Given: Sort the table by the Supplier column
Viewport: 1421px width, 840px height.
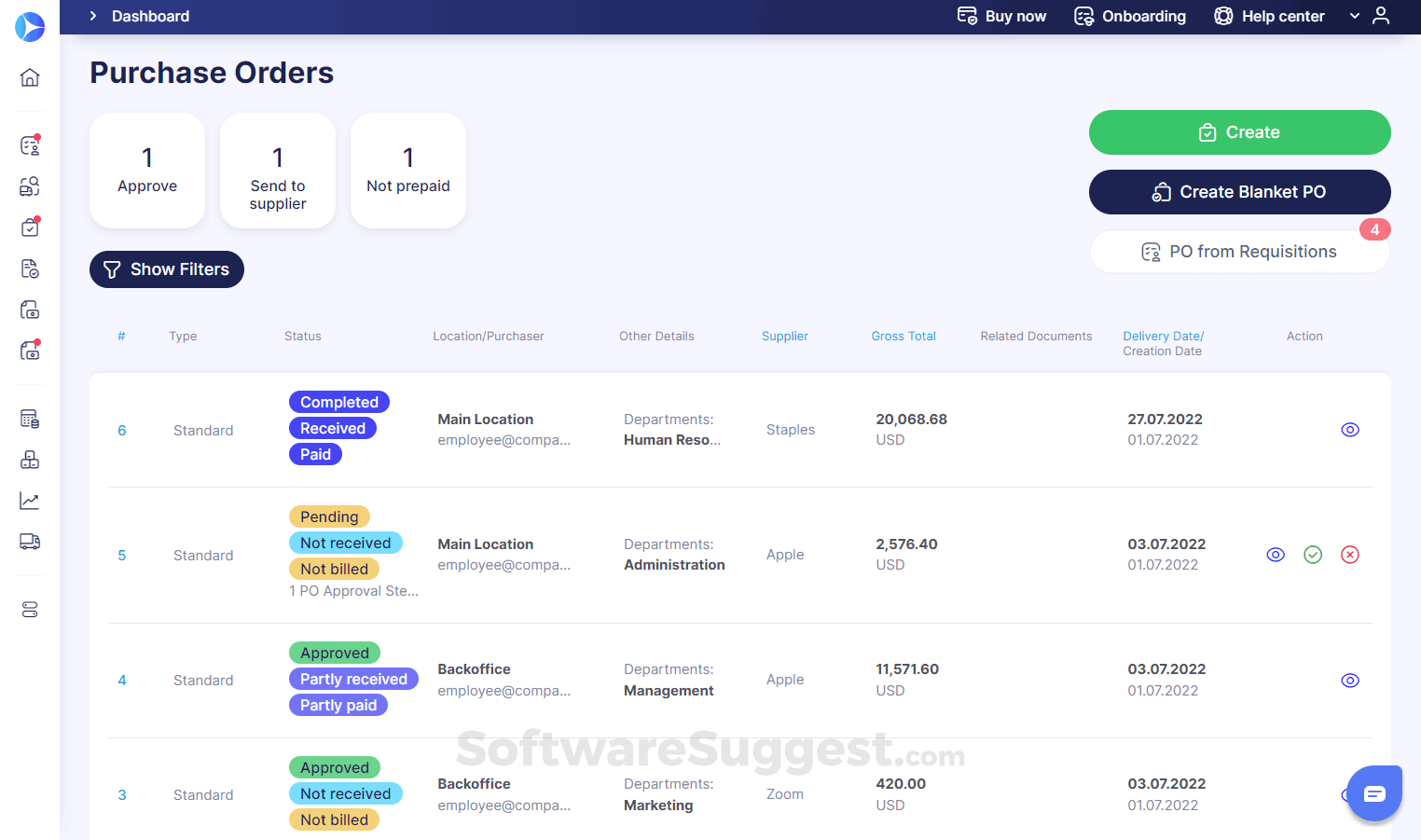Looking at the screenshot, I should (784, 336).
